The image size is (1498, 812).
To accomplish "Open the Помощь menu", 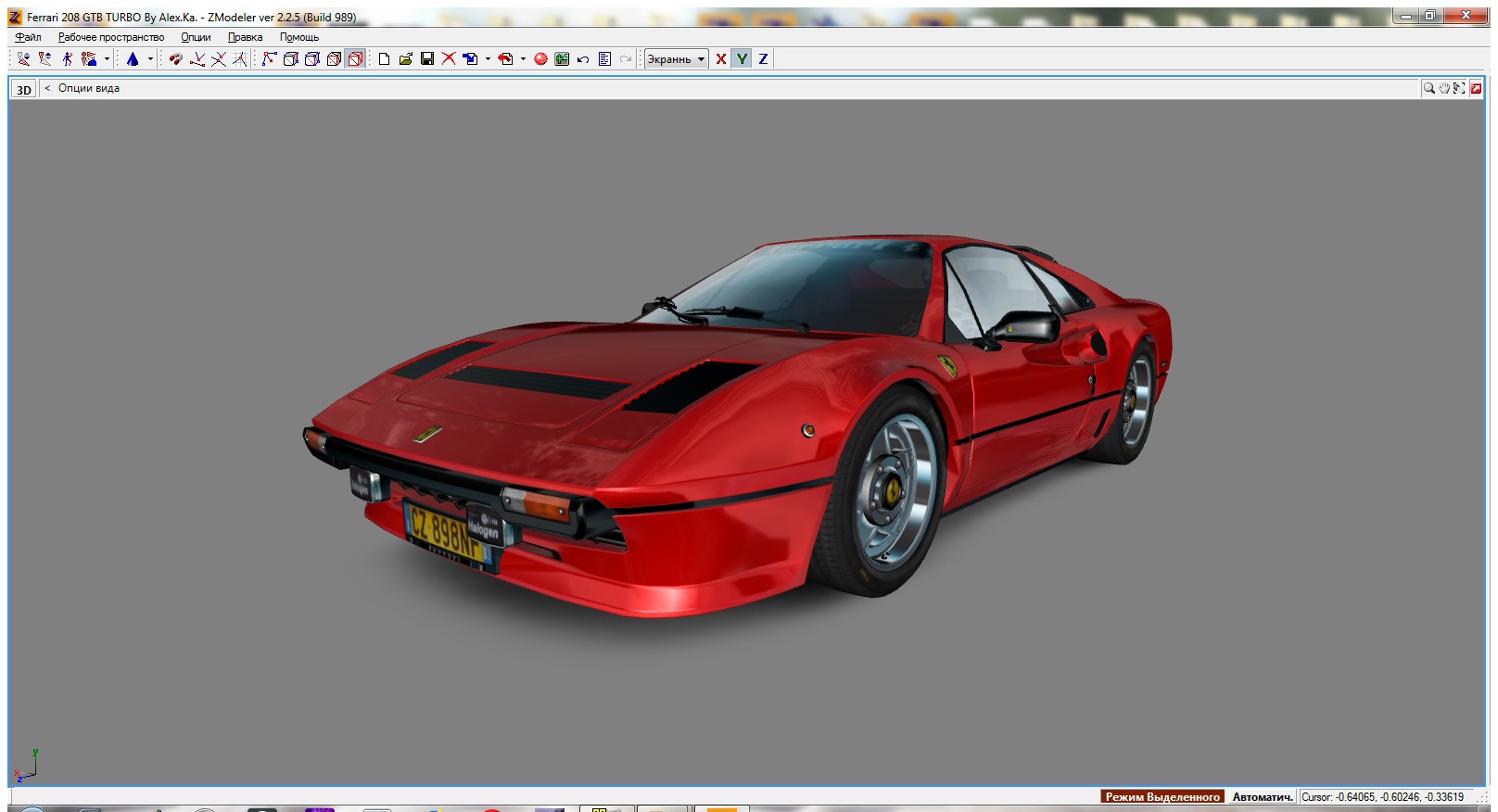I will pyautogui.click(x=299, y=37).
